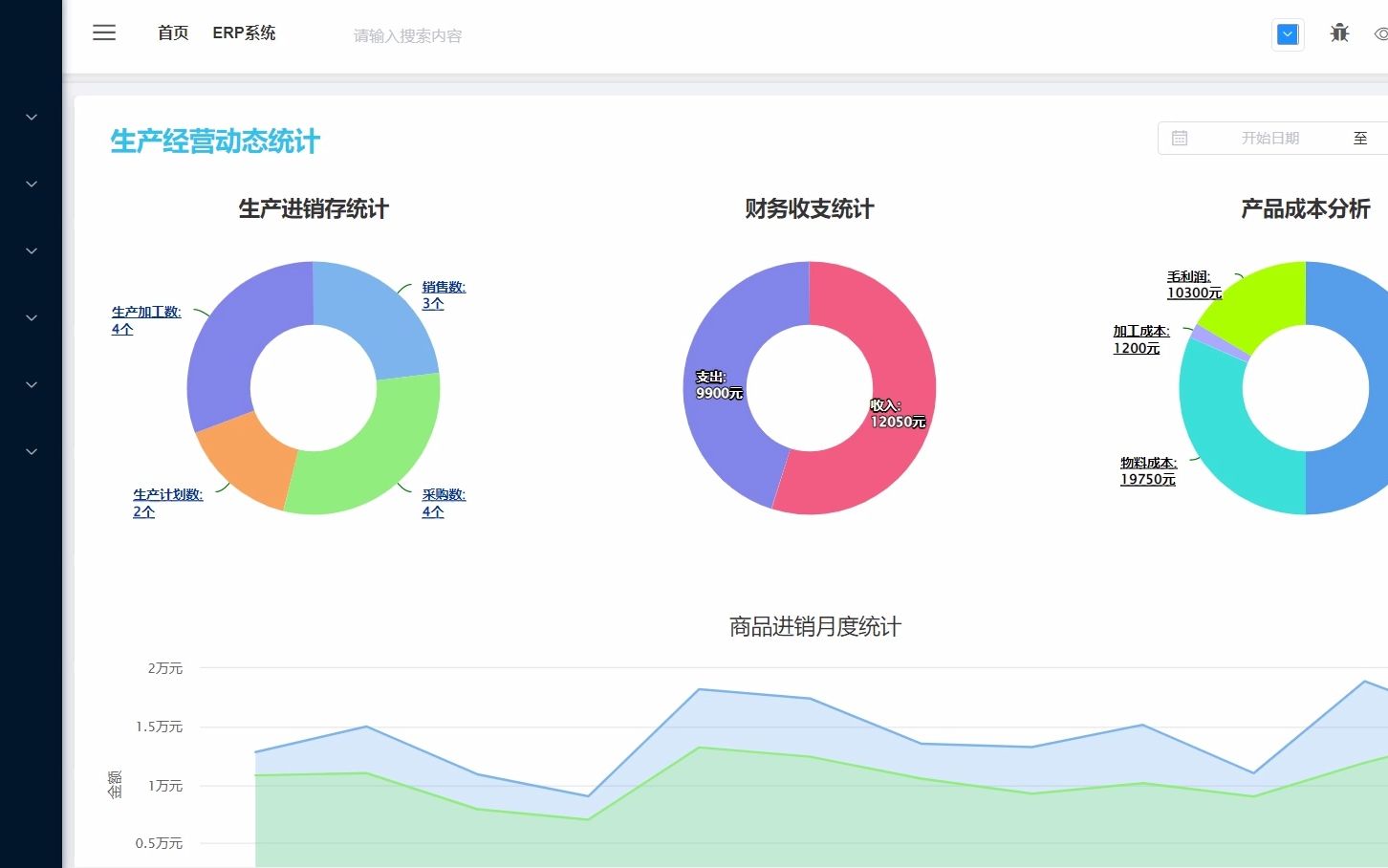This screenshot has width=1388, height=868.
Task: Expand the sixth sidebar chevron
Action: (x=32, y=451)
